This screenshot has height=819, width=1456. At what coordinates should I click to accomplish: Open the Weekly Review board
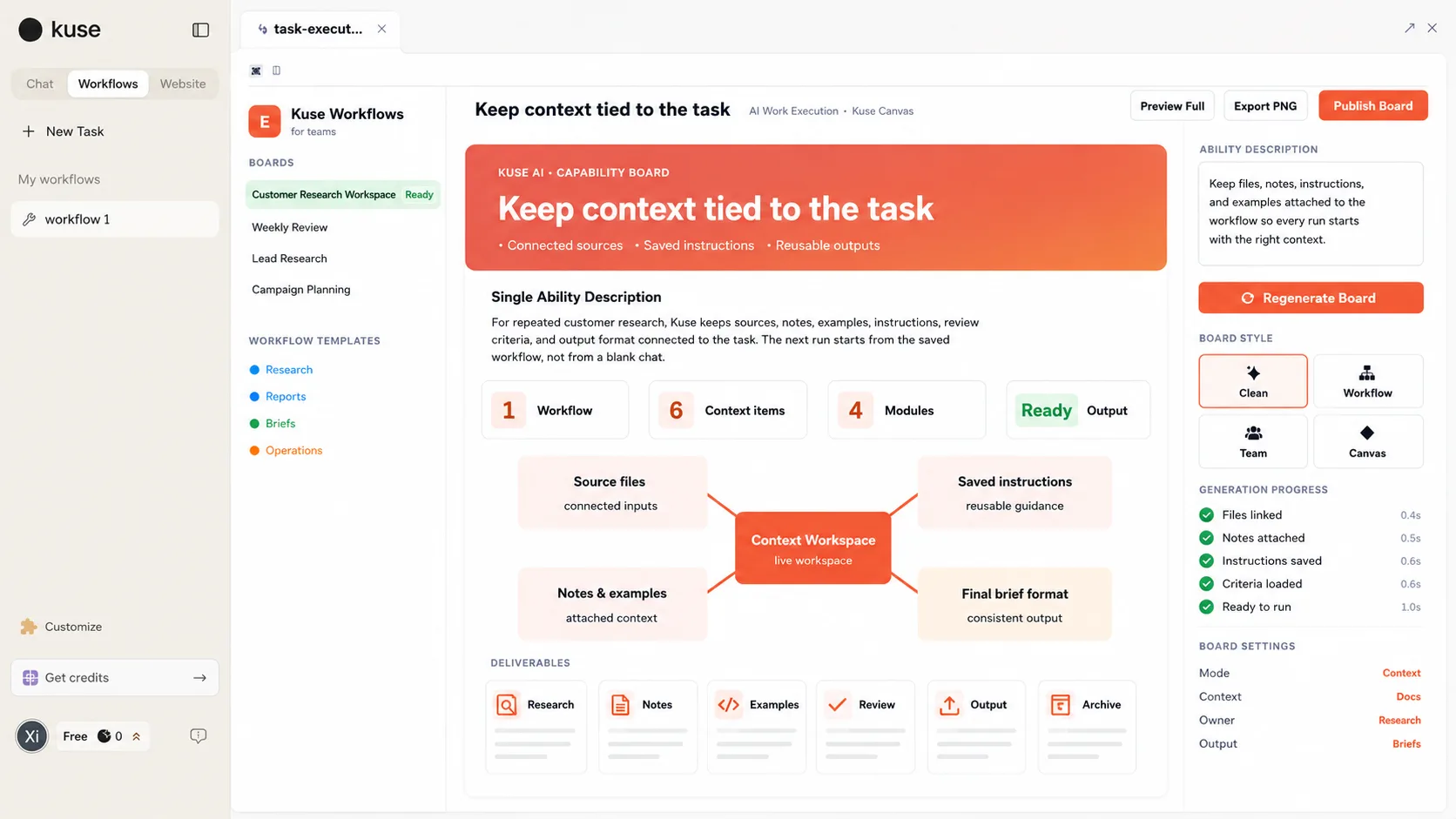point(290,227)
